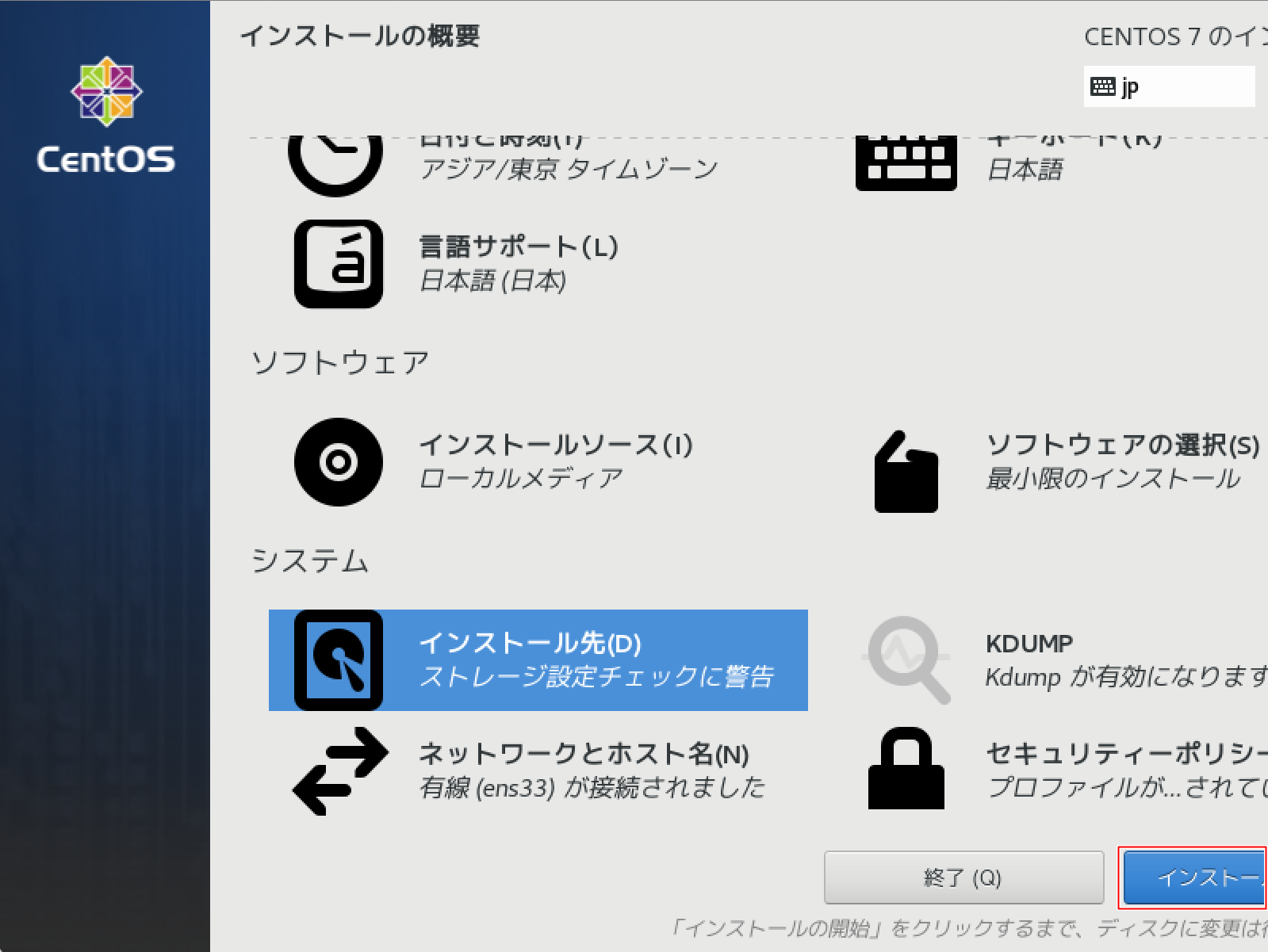This screenshot has width=1268, height=952.
Task: Open インストールソース(I) settings
Action: click(556, 445)
